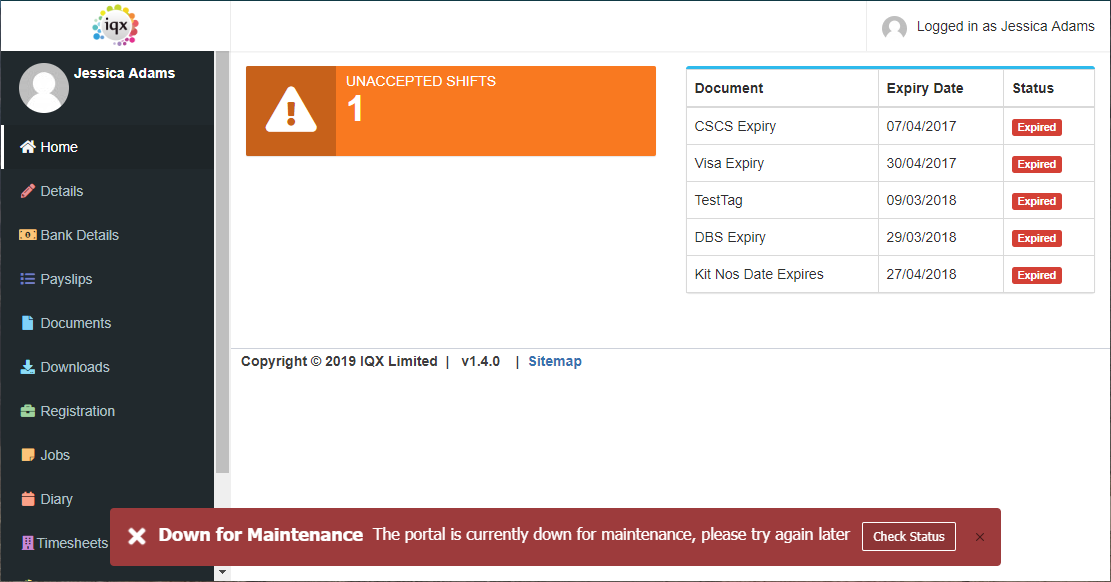Image resolution: width=1111 pixels, height=582 pixels.
Task: Click the Downloads arrow icon
Action: (28, 366)
